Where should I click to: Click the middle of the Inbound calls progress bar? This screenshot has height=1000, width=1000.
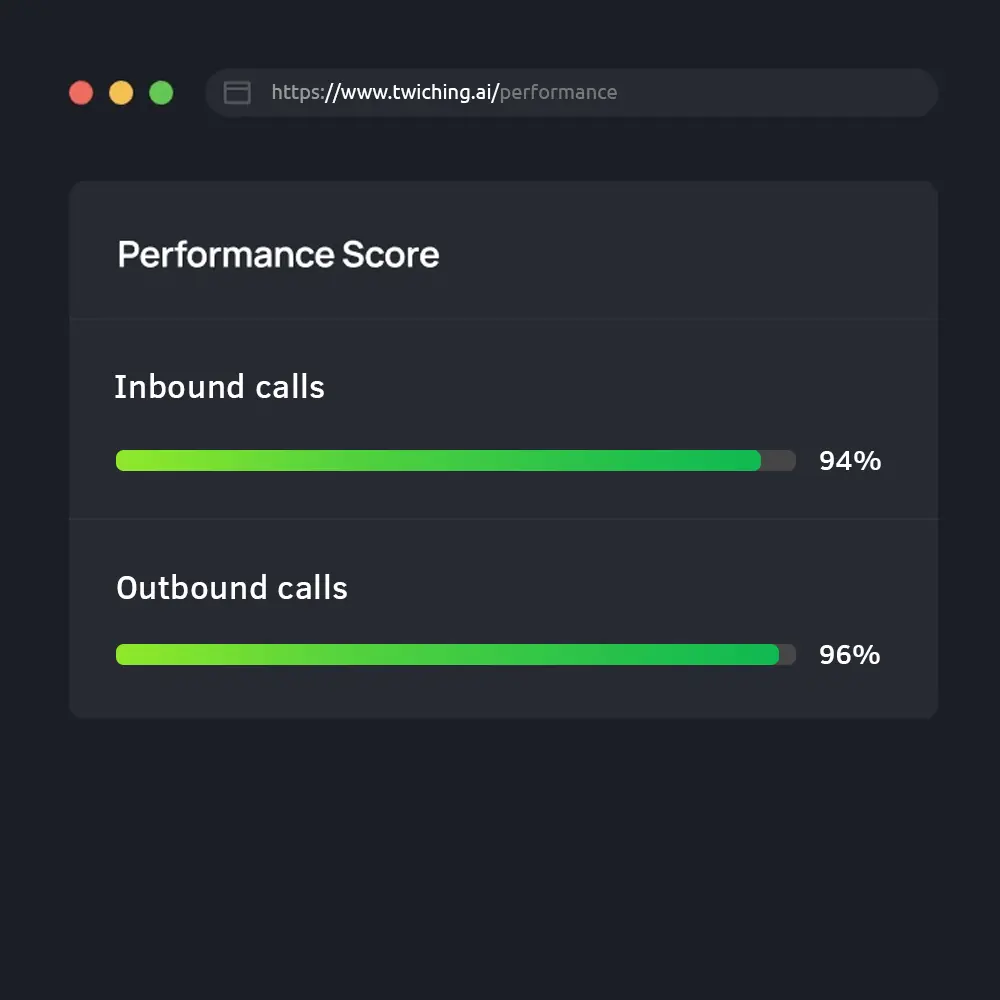[x=456, y=461]
